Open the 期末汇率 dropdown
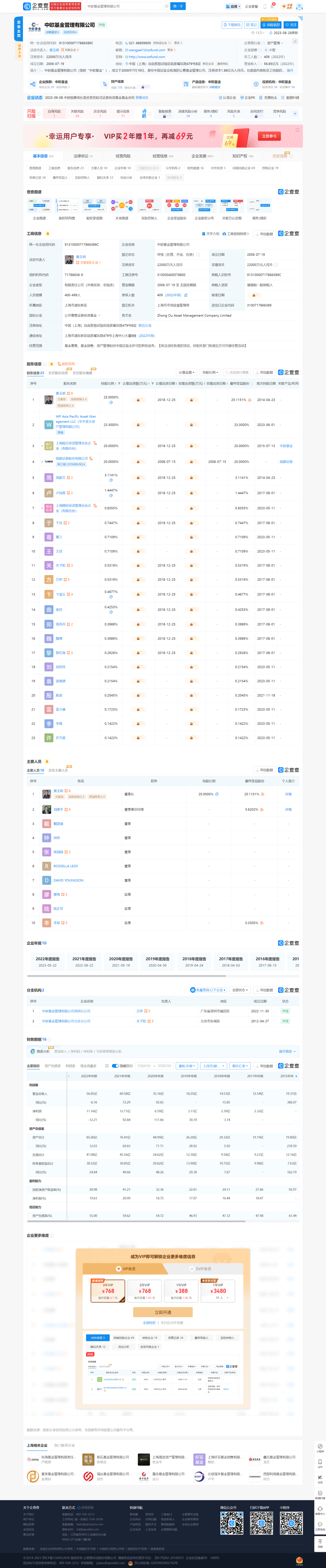 coord(240,1066)
